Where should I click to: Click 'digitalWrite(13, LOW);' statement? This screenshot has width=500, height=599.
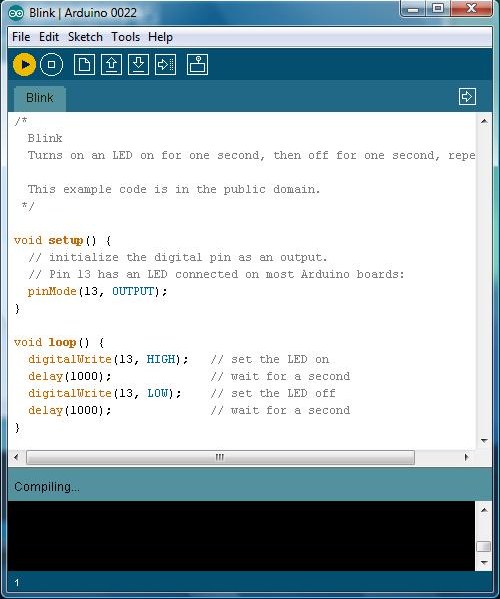click(105, 393)
